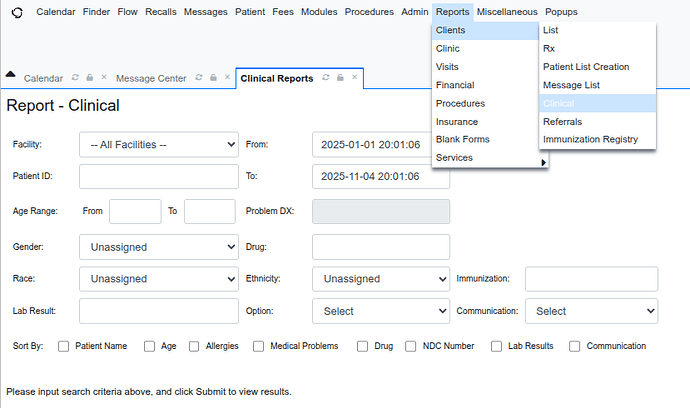
Task: Refresh the Clinical Reports tab
Action: (326, 78)
